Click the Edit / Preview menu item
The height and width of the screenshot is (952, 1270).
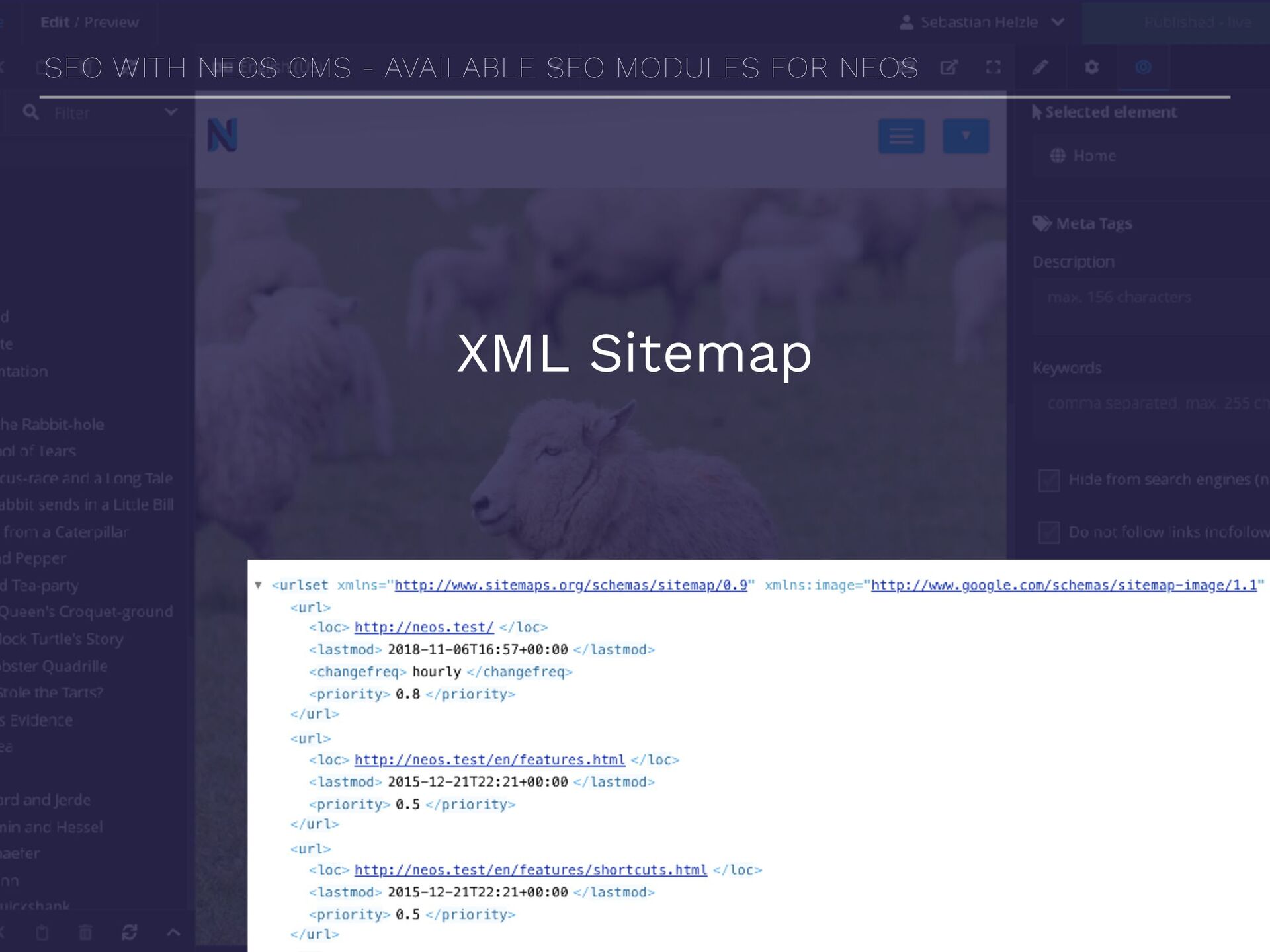(89, 22)
